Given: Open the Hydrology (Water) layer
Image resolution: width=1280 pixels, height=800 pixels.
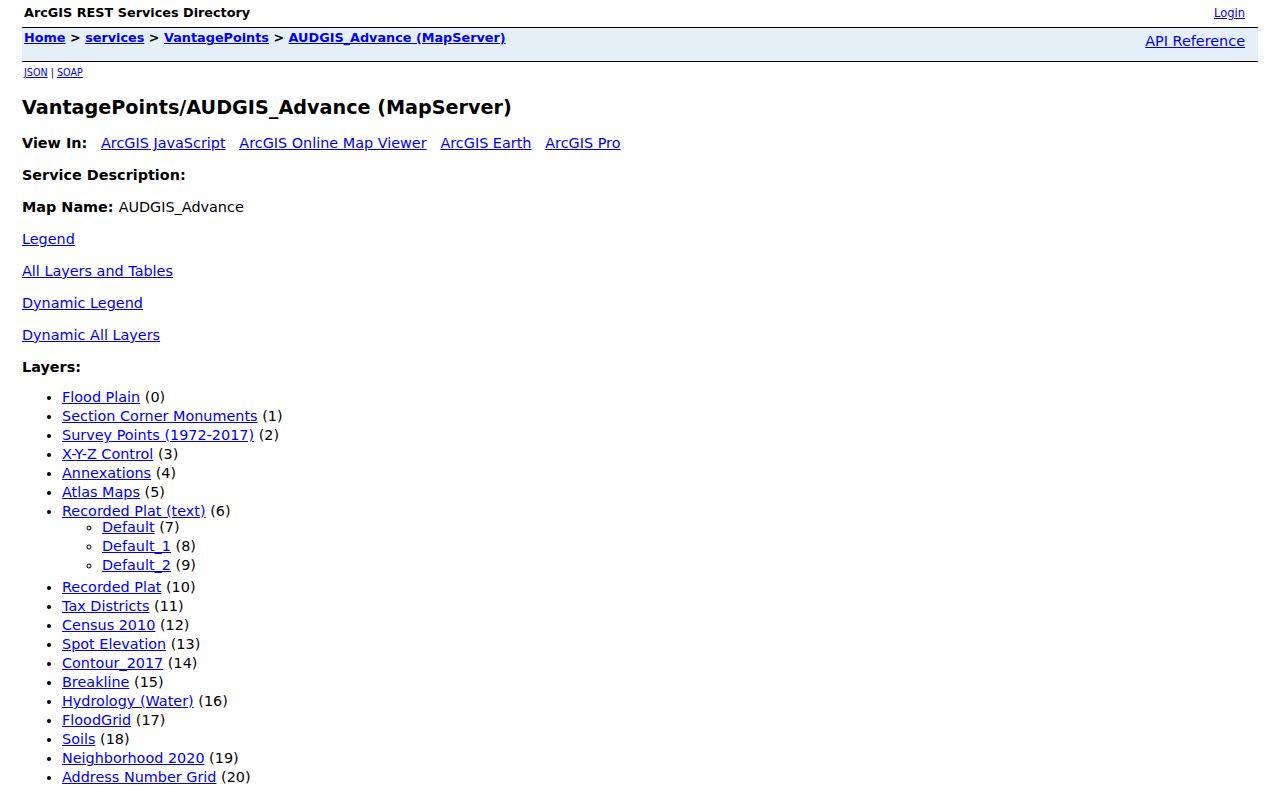Looking at the screenshot, I should (128, 701).
